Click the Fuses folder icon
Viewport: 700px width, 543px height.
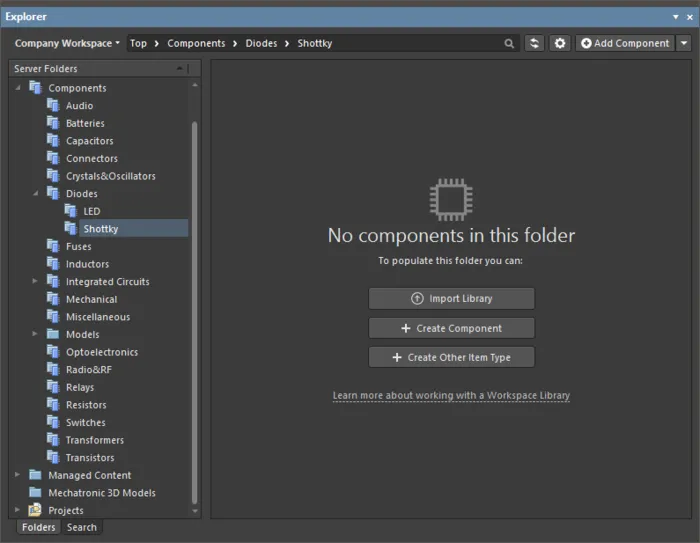coord(53,246)
